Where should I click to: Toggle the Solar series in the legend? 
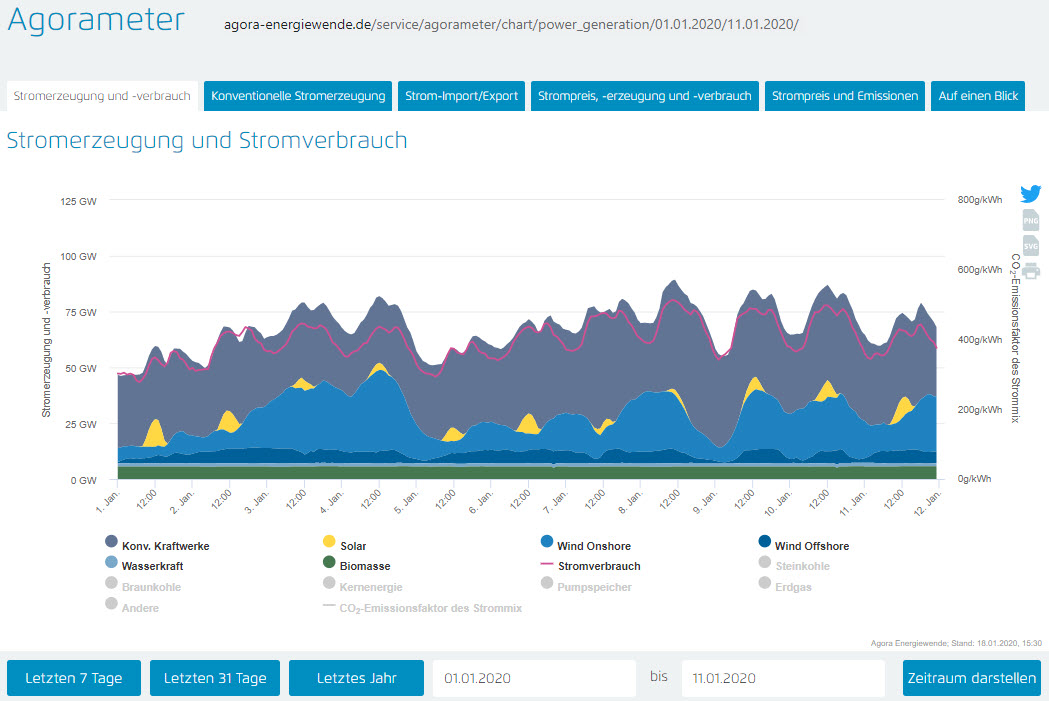point(352,546)
